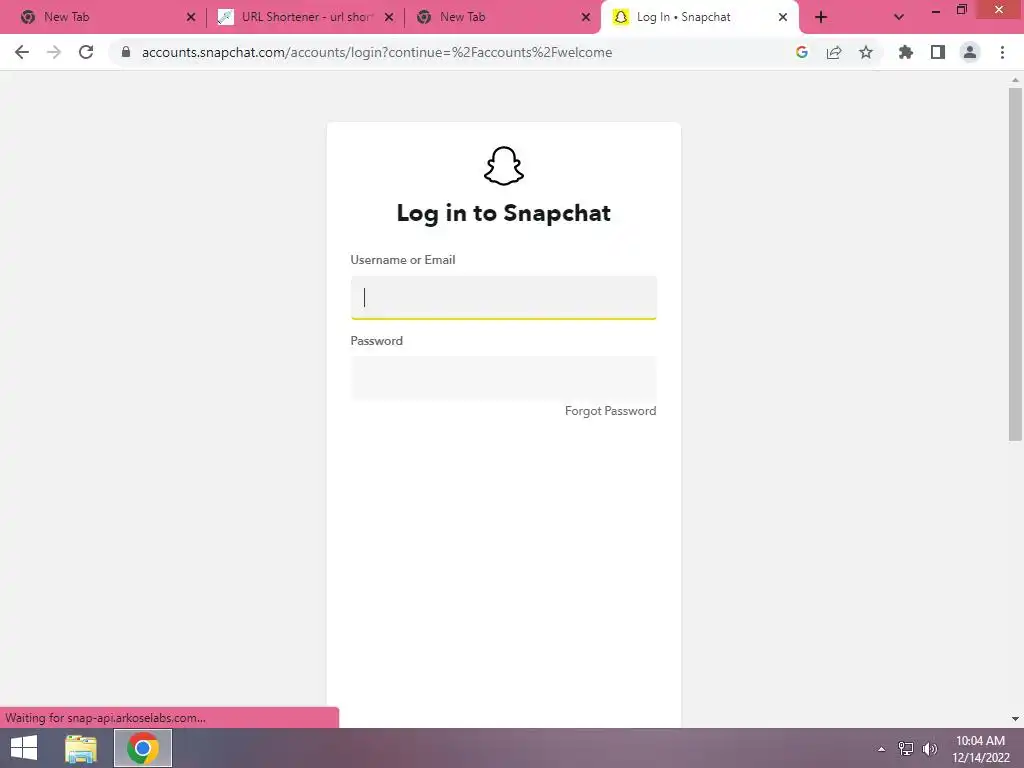Open the Windows Start menu
1024x768 pixels.
(x=24, y=748)
